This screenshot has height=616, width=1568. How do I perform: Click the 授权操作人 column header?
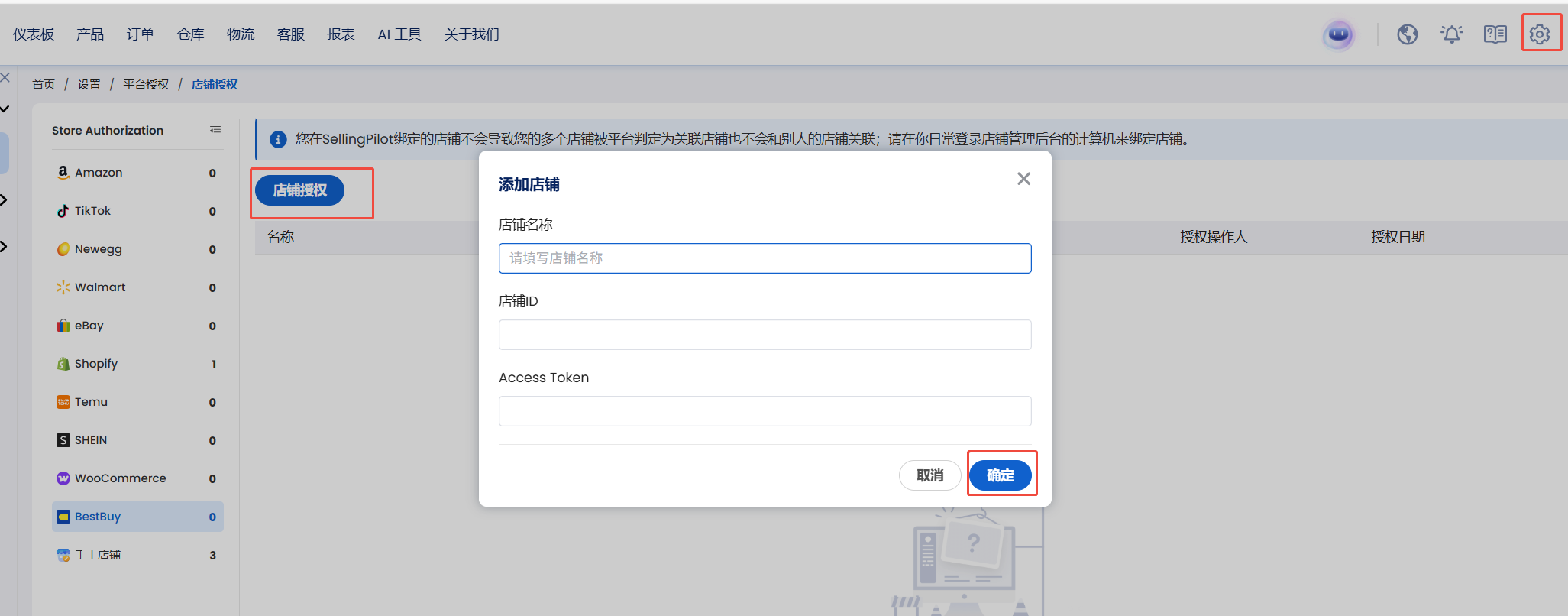tap(1214, 237)
